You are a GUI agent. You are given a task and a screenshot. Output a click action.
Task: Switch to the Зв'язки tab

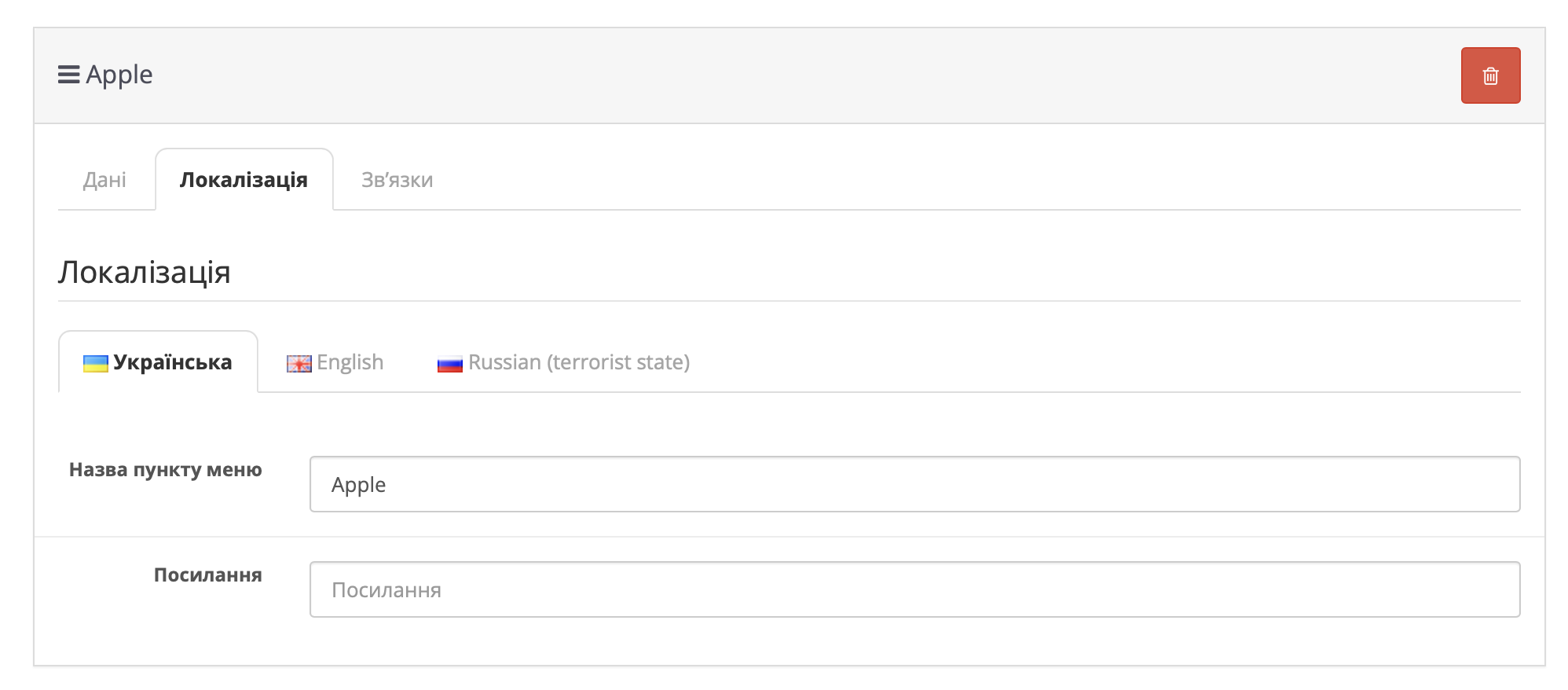pos(397,180)
